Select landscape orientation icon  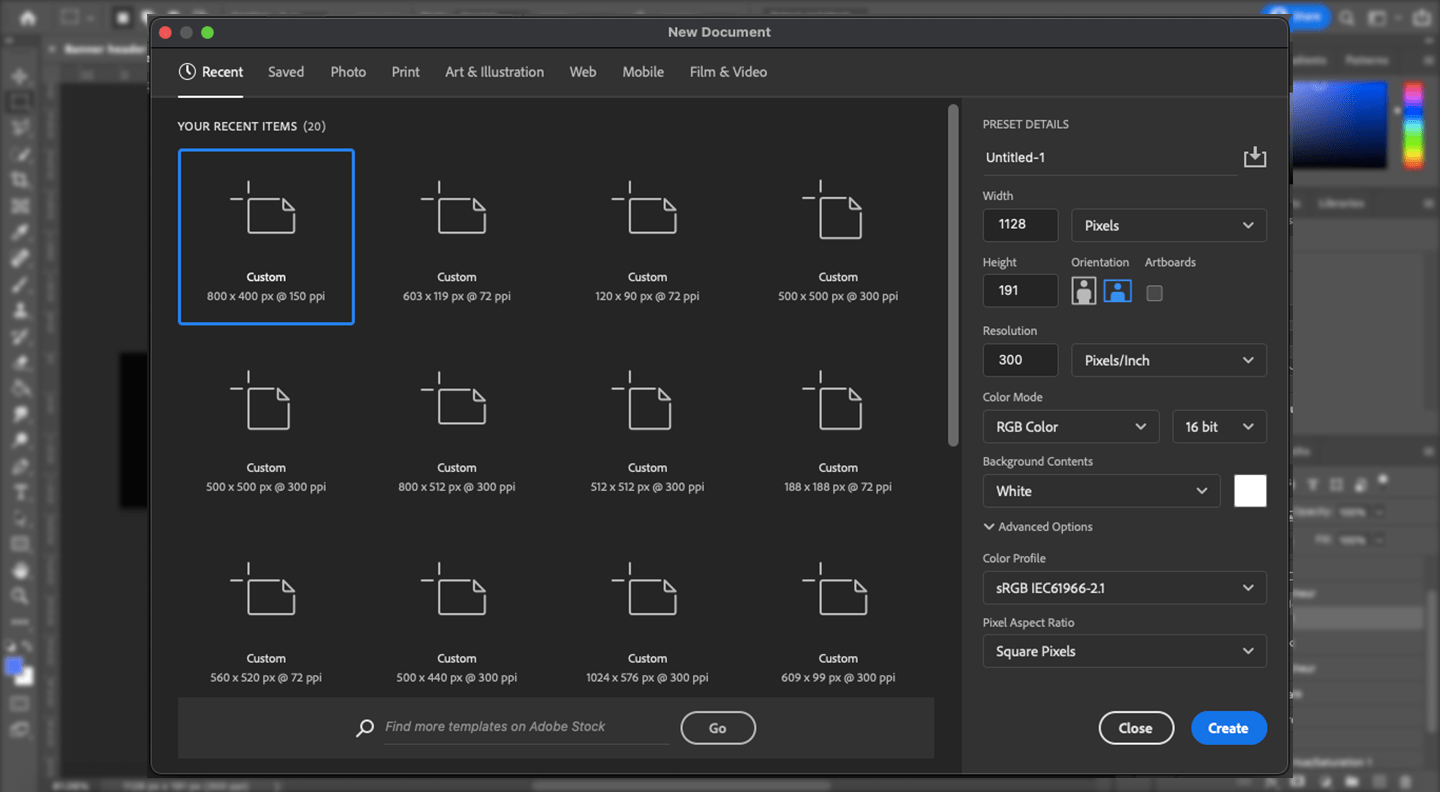pyautogui.click(x=1117, y=291)
